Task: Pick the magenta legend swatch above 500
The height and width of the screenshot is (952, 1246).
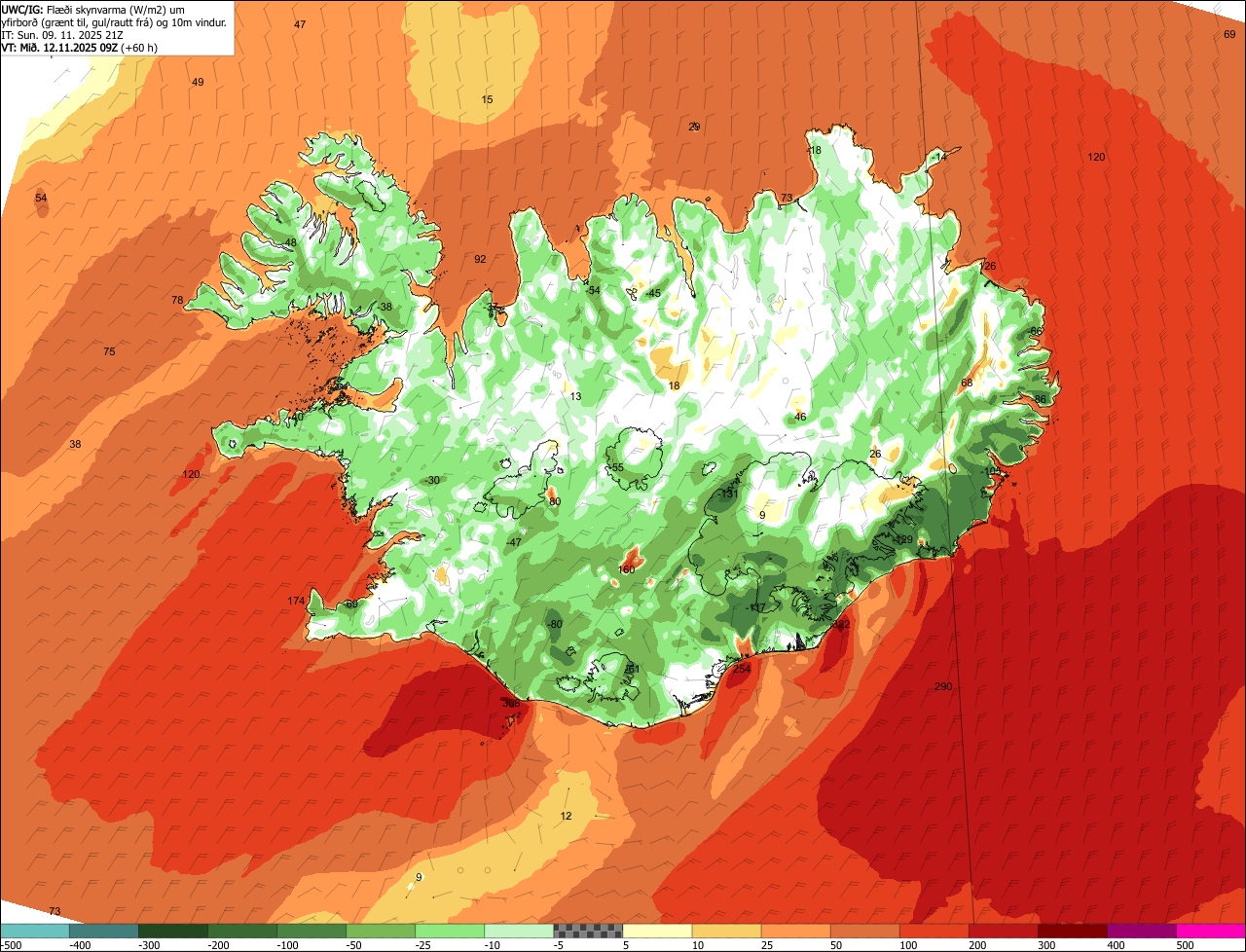Action: click(x=1211, y=931)
